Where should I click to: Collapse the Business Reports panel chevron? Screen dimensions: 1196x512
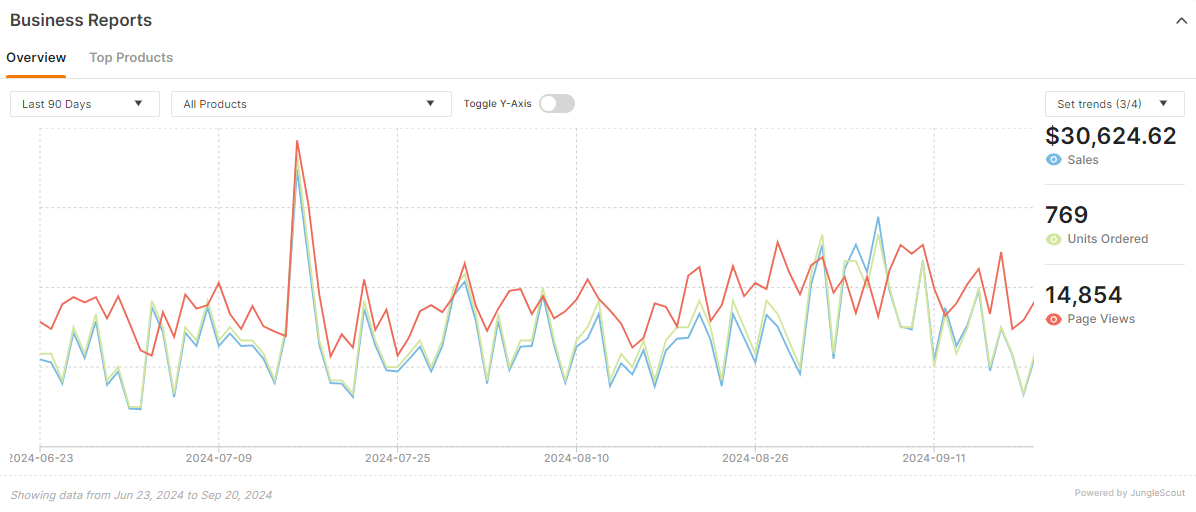tap(1180, 20)
